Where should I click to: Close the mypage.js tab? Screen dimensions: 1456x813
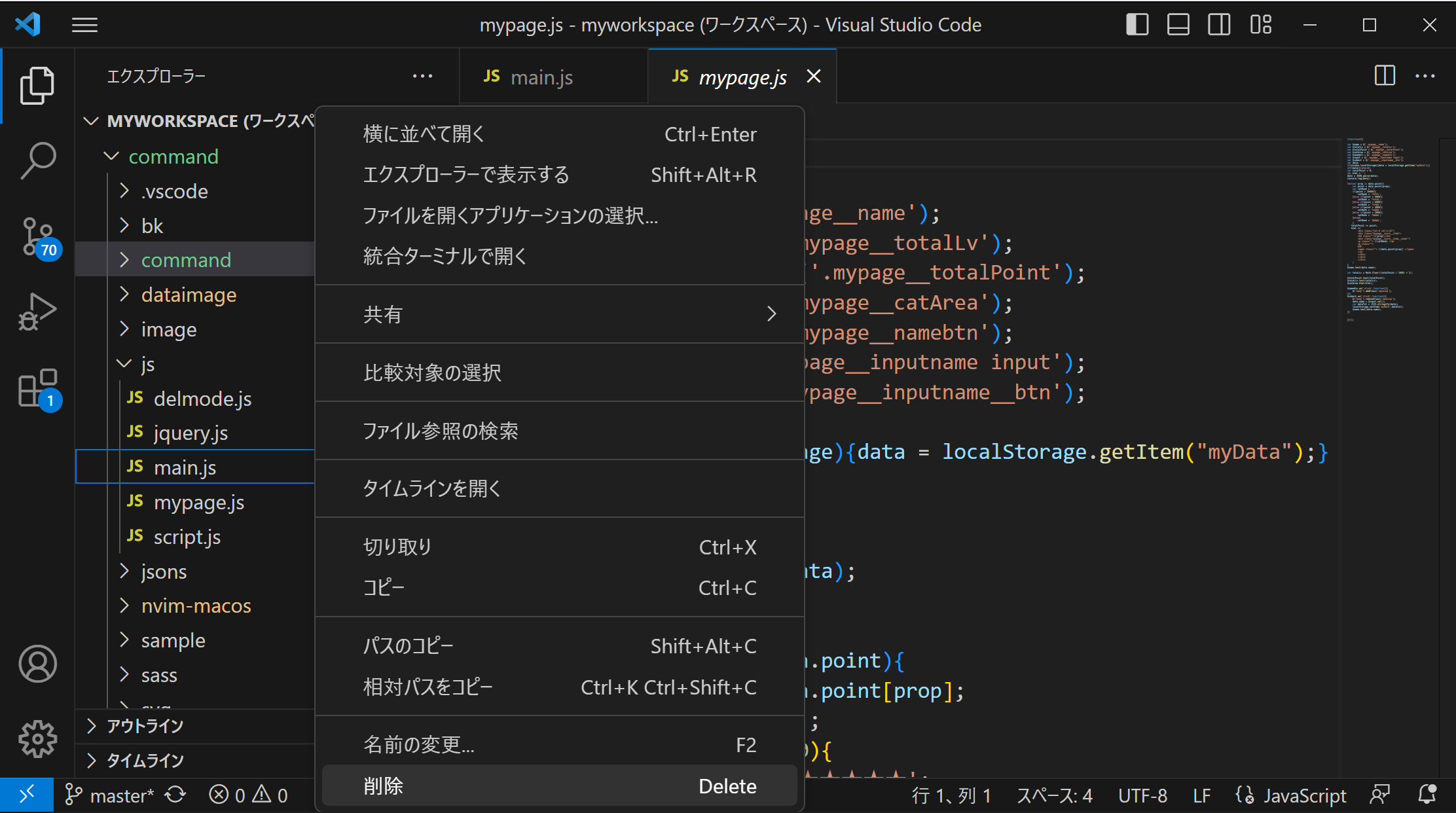pyautogui.click(x=814, y=77)
